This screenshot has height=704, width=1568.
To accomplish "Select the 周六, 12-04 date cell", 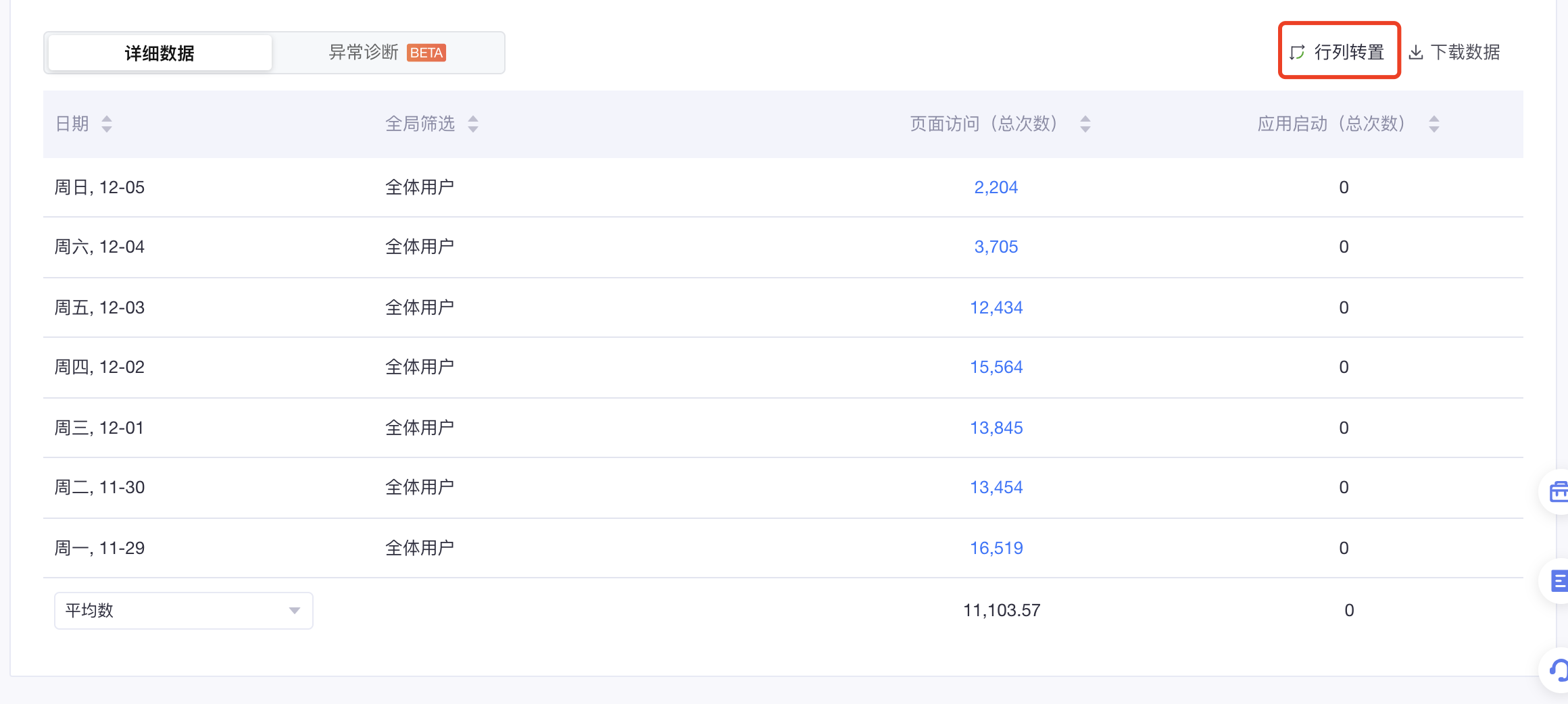I will 99,247.
